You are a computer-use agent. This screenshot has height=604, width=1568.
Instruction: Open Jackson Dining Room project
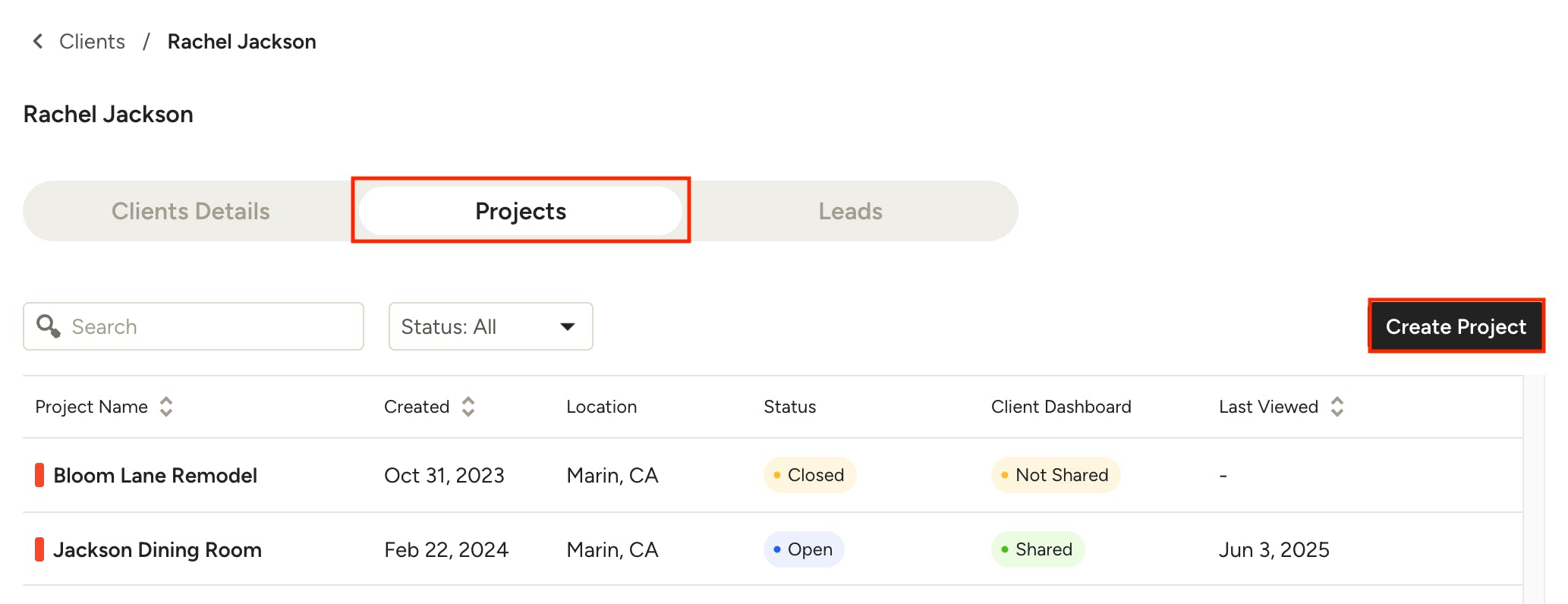point(158,549)
